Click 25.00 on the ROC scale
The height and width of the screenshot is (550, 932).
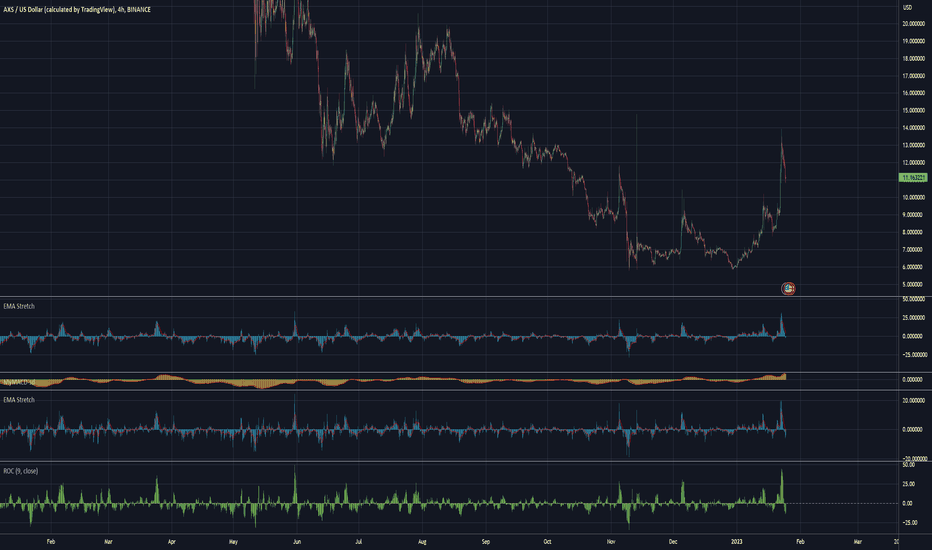coord(908,484)
